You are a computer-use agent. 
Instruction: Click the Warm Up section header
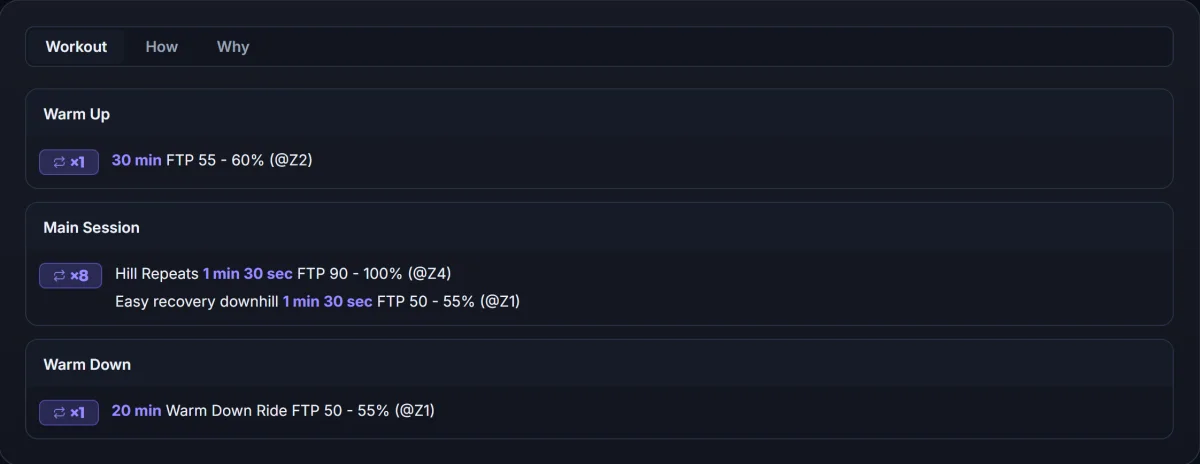click(77, 114)
